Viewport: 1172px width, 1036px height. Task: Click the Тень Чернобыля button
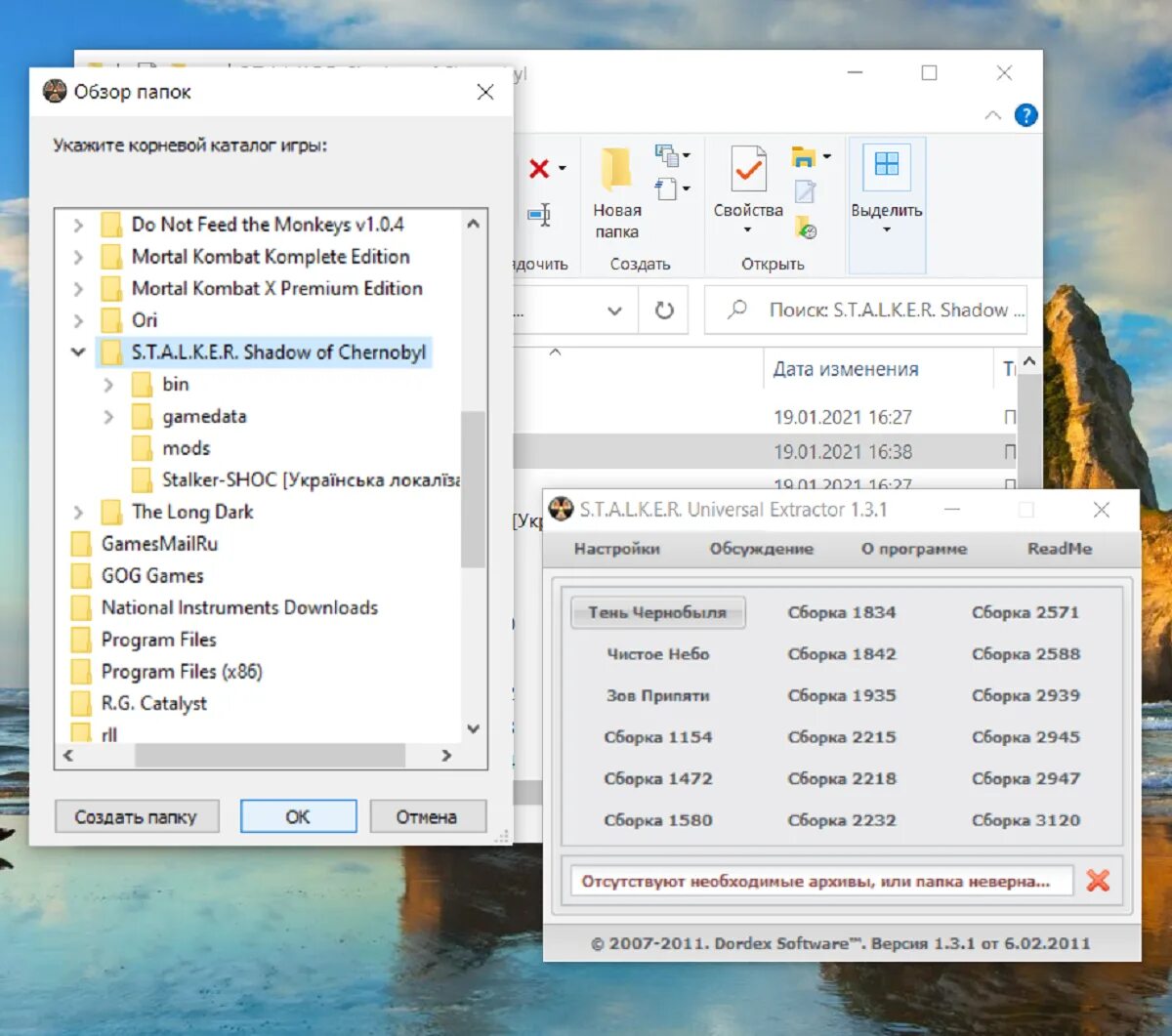(657, 612)
